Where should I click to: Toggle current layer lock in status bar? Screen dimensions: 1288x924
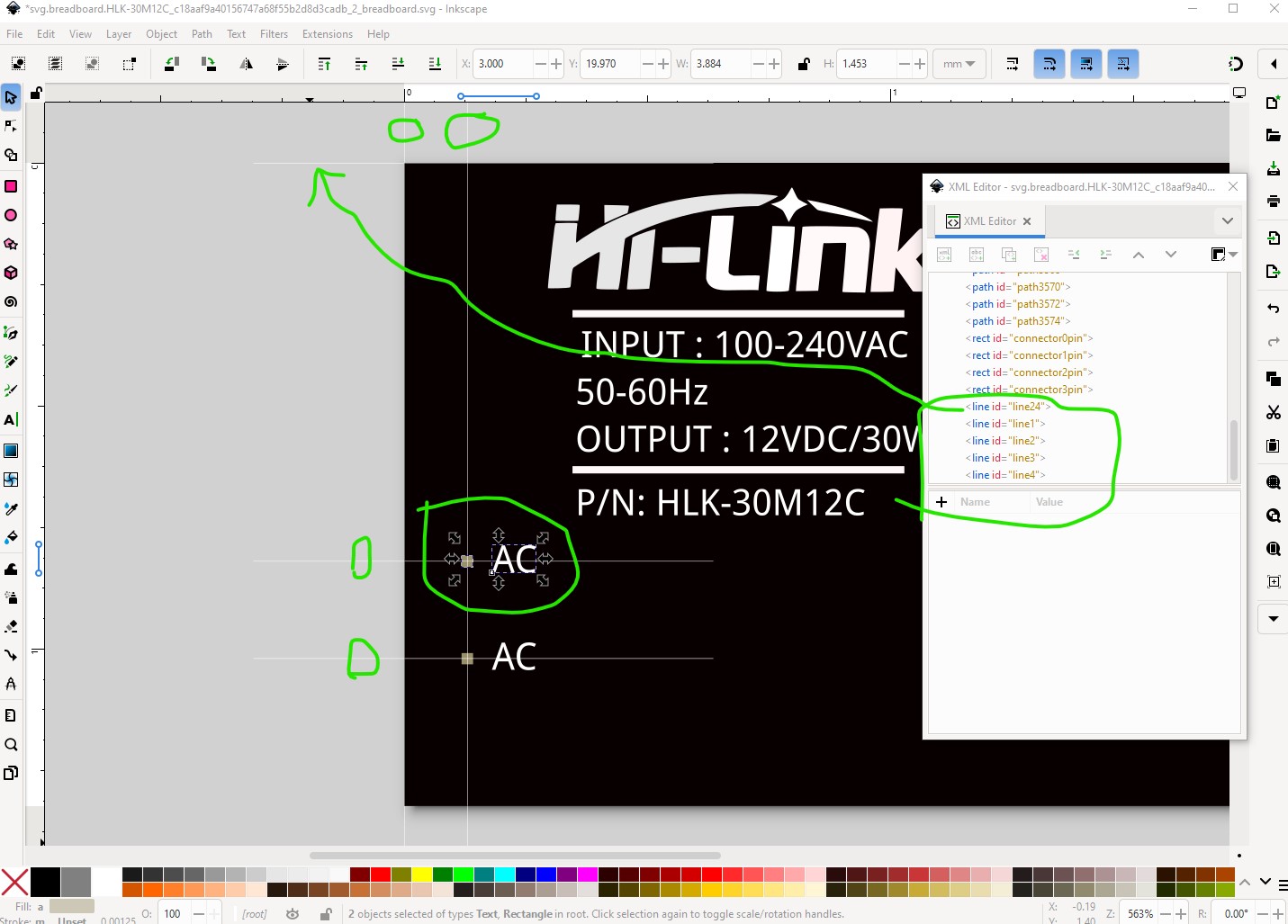pos(326,914)
